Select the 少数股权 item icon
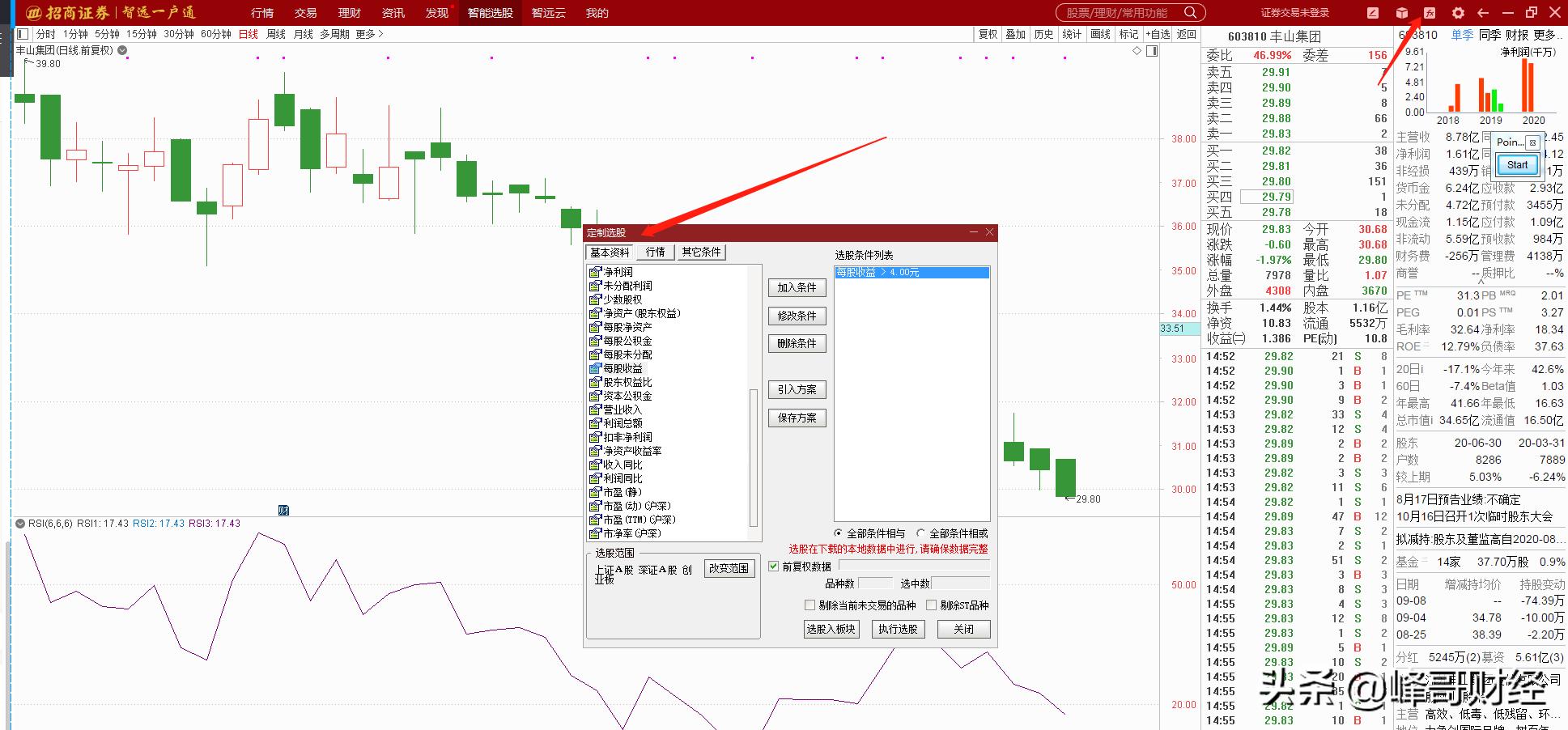Image resolution: width=1568 pixels, height=730 pixels. tap(595, 299)
